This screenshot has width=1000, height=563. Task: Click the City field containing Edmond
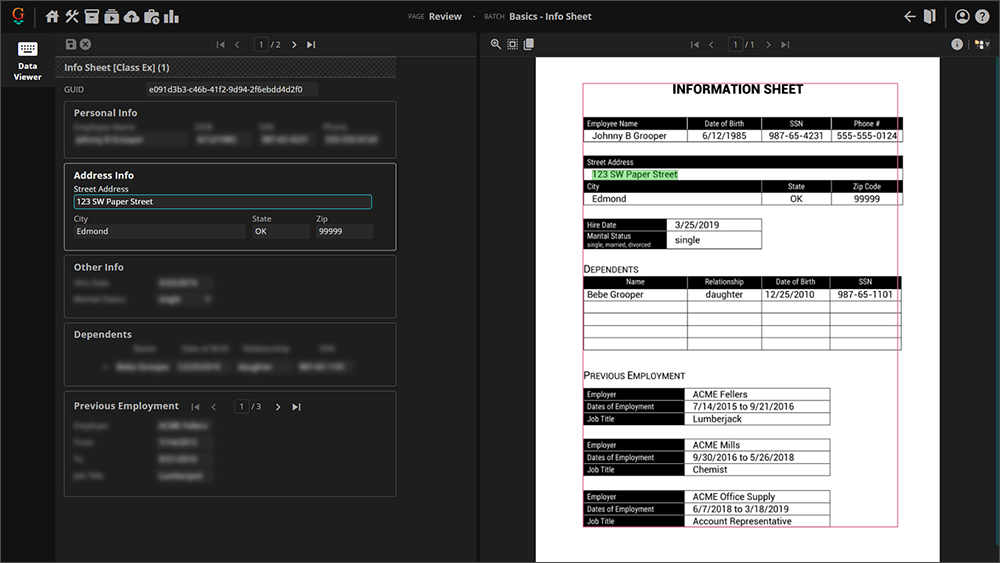tap(159, 231)
